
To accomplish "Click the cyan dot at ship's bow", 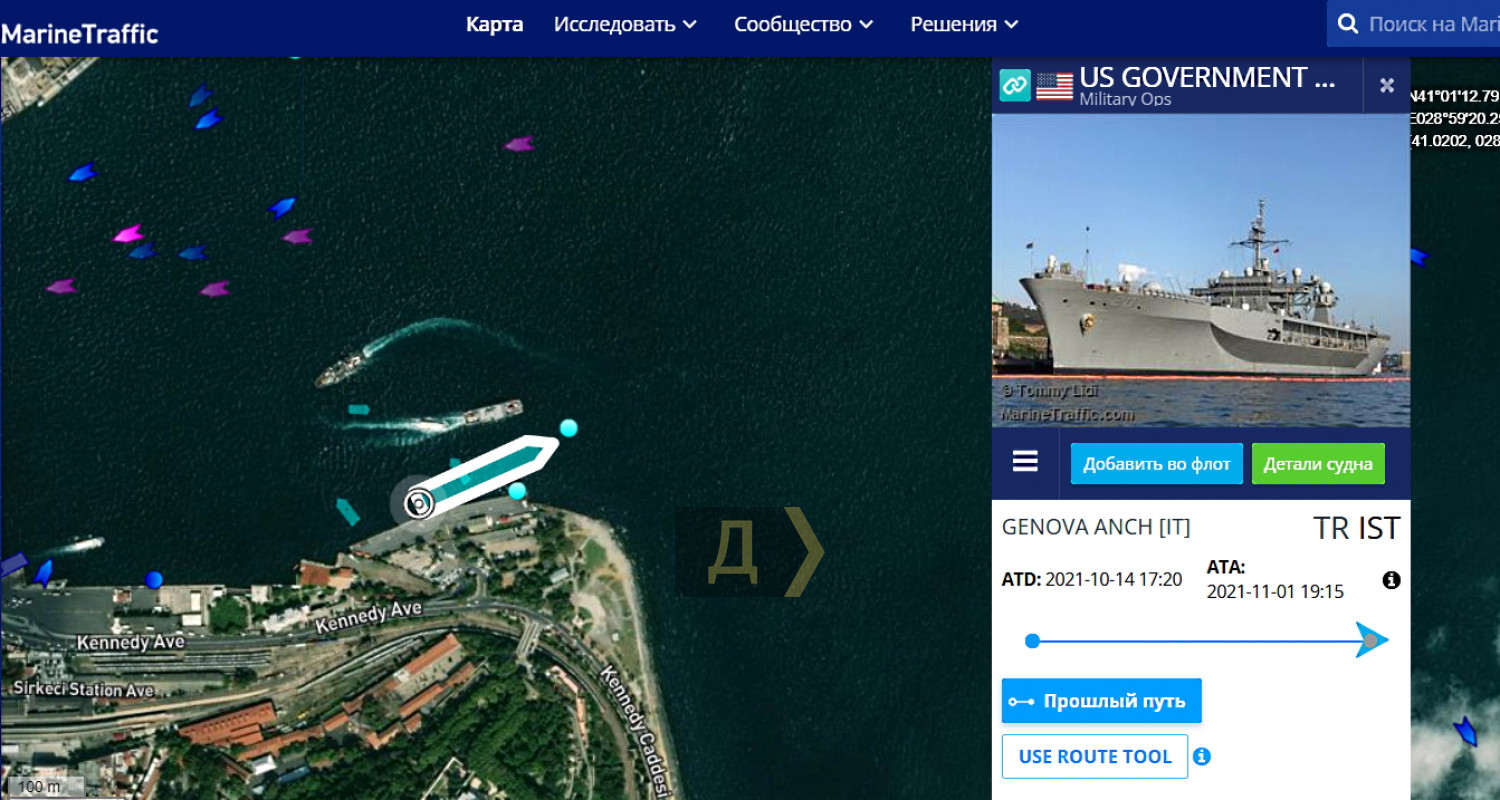I will (569, 428).
